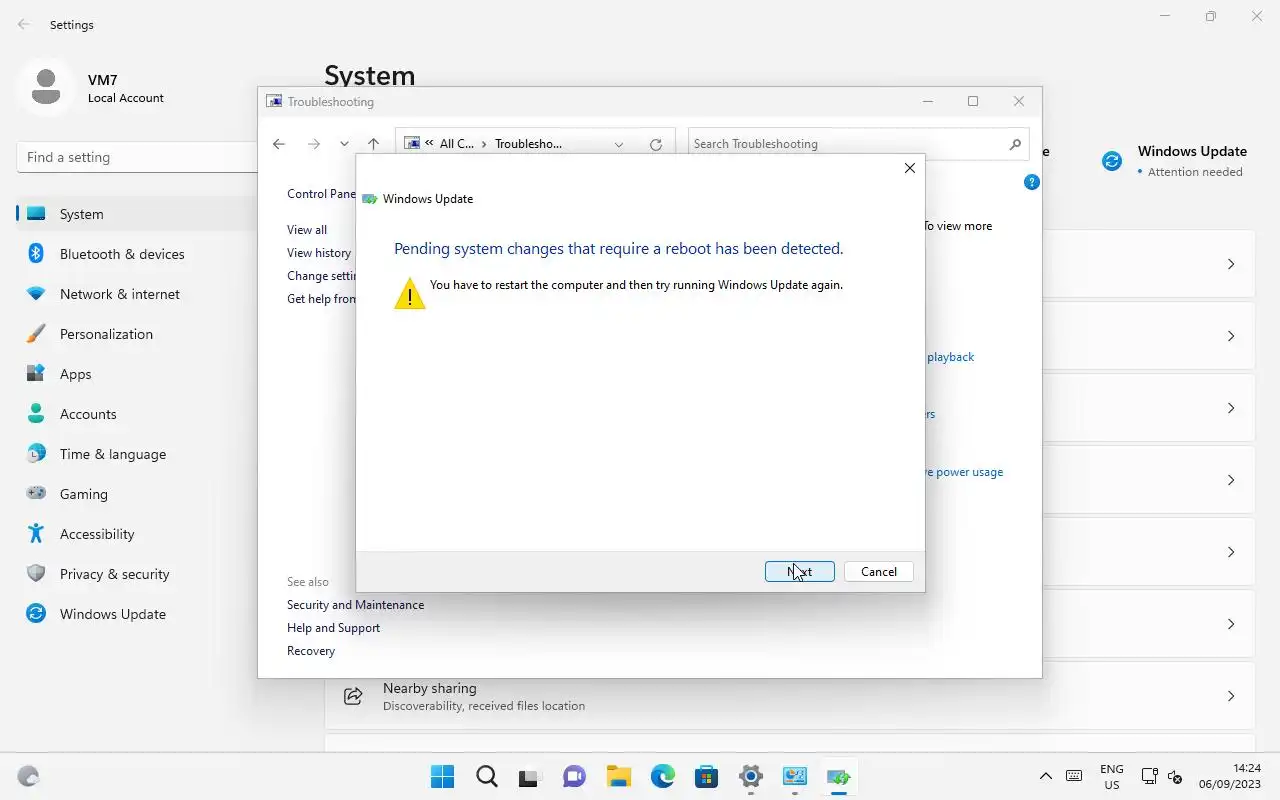Open the Chat app on taskbar
This screenshot has width=1280, height=800.
tap(574, 776)
